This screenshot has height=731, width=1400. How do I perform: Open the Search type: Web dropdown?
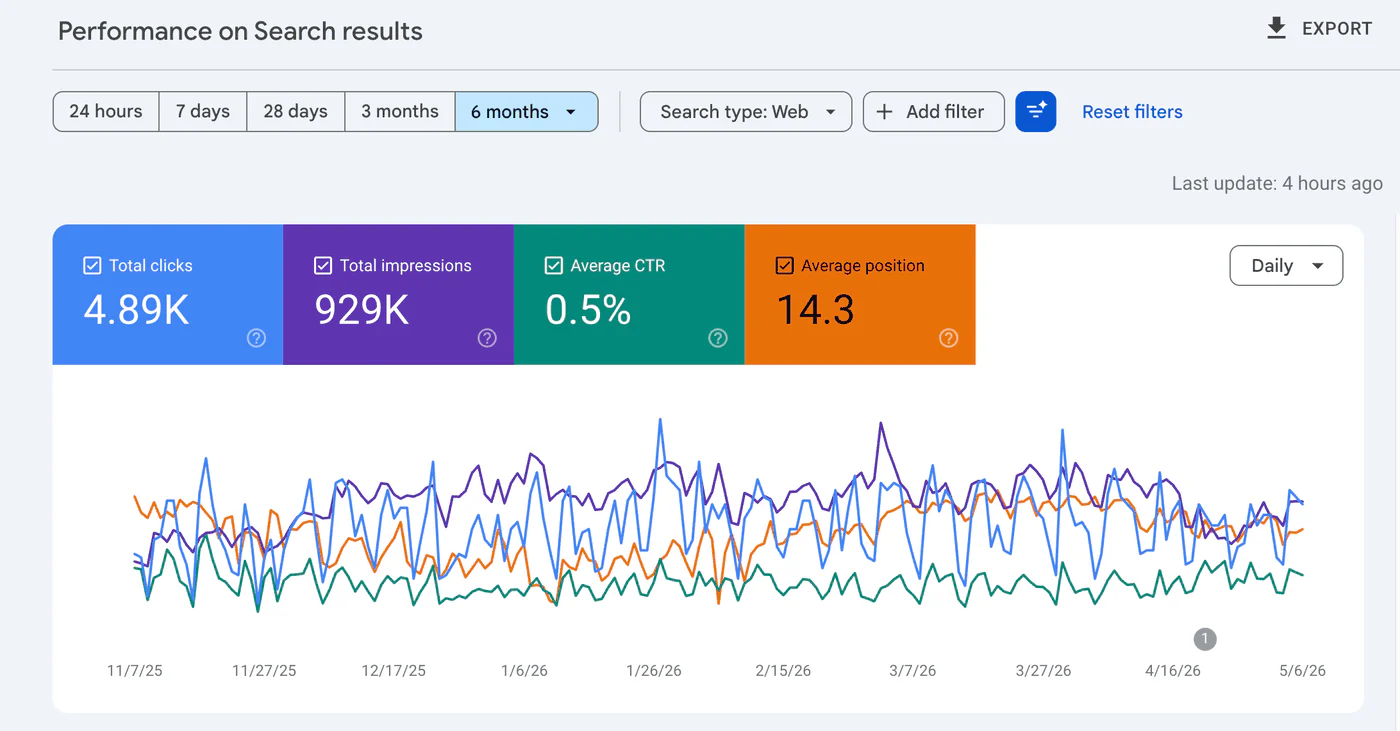coord(746,112)
